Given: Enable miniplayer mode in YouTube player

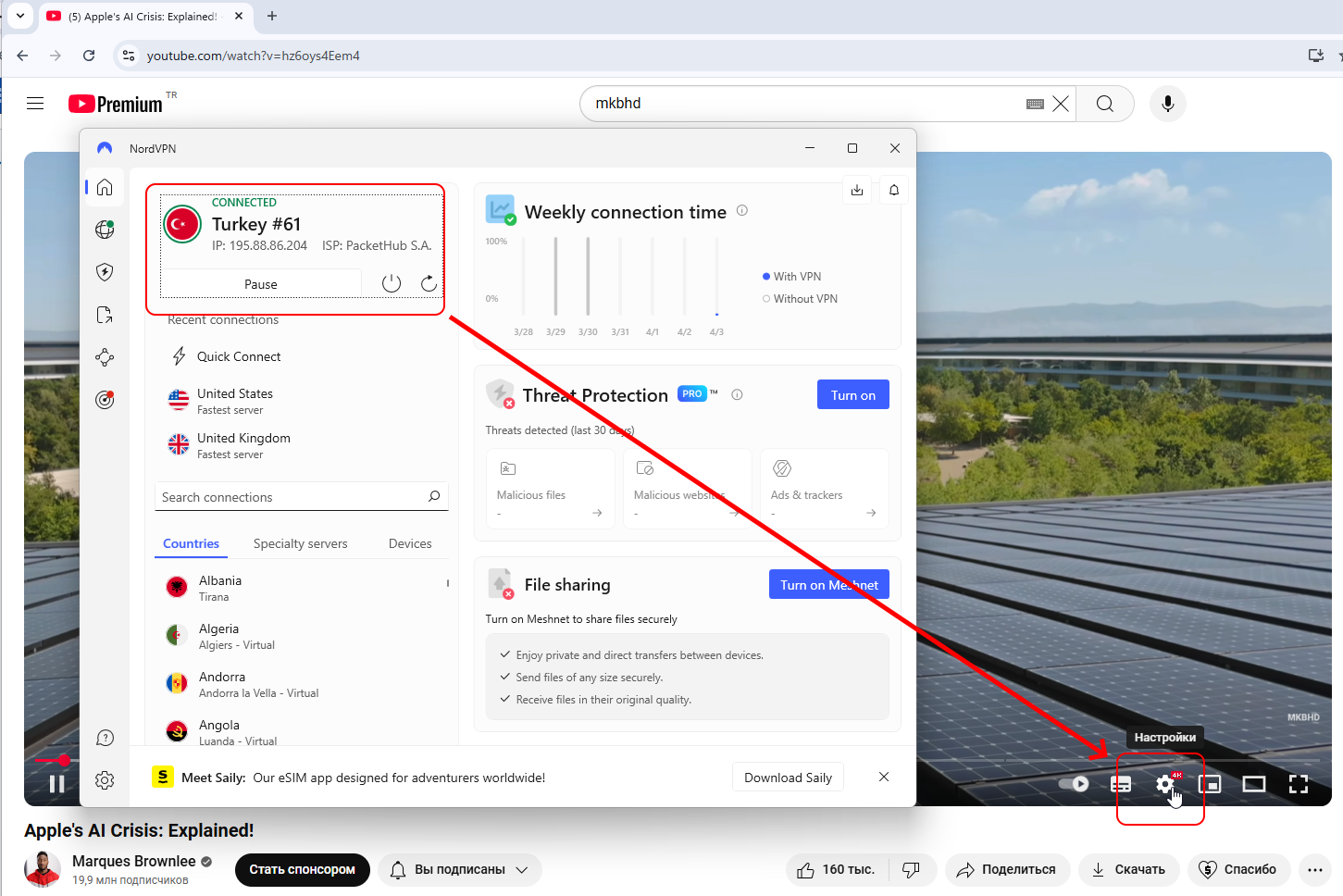Looking at the screenshot, I should click(x=1210, y=784).
